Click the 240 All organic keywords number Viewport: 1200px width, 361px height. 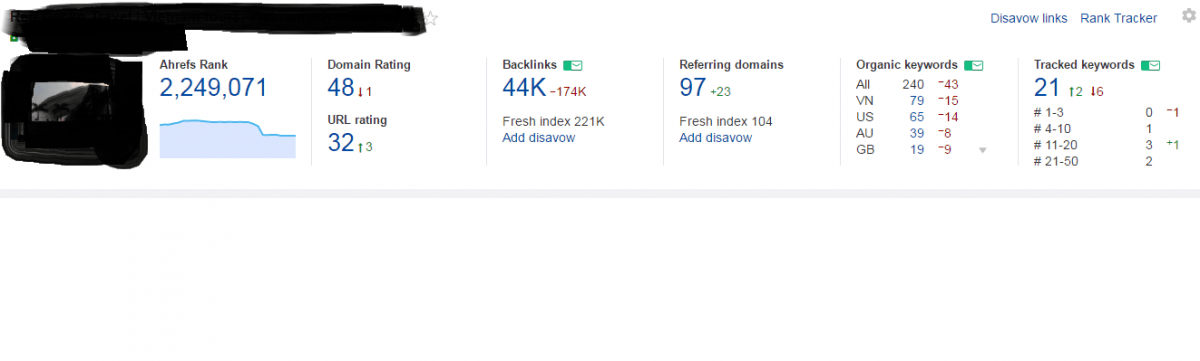tap(913, 85)
